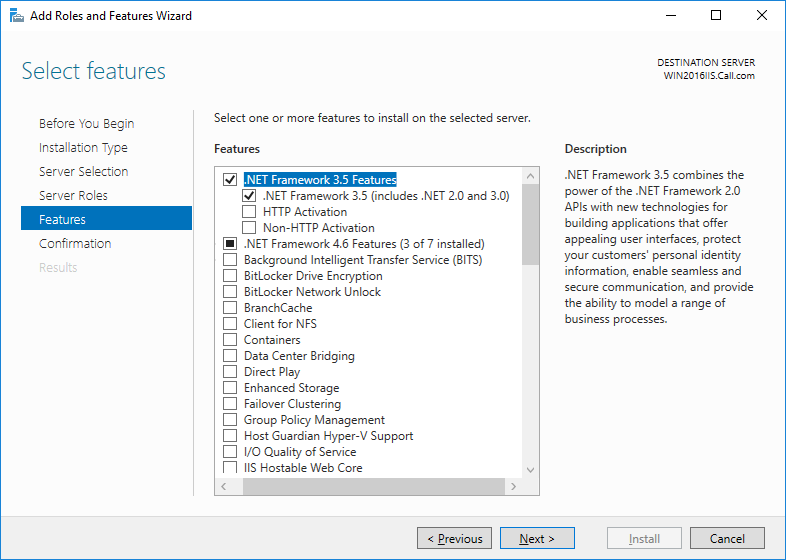Cancel the wizard
786x560 pixels.
(727, 538)
